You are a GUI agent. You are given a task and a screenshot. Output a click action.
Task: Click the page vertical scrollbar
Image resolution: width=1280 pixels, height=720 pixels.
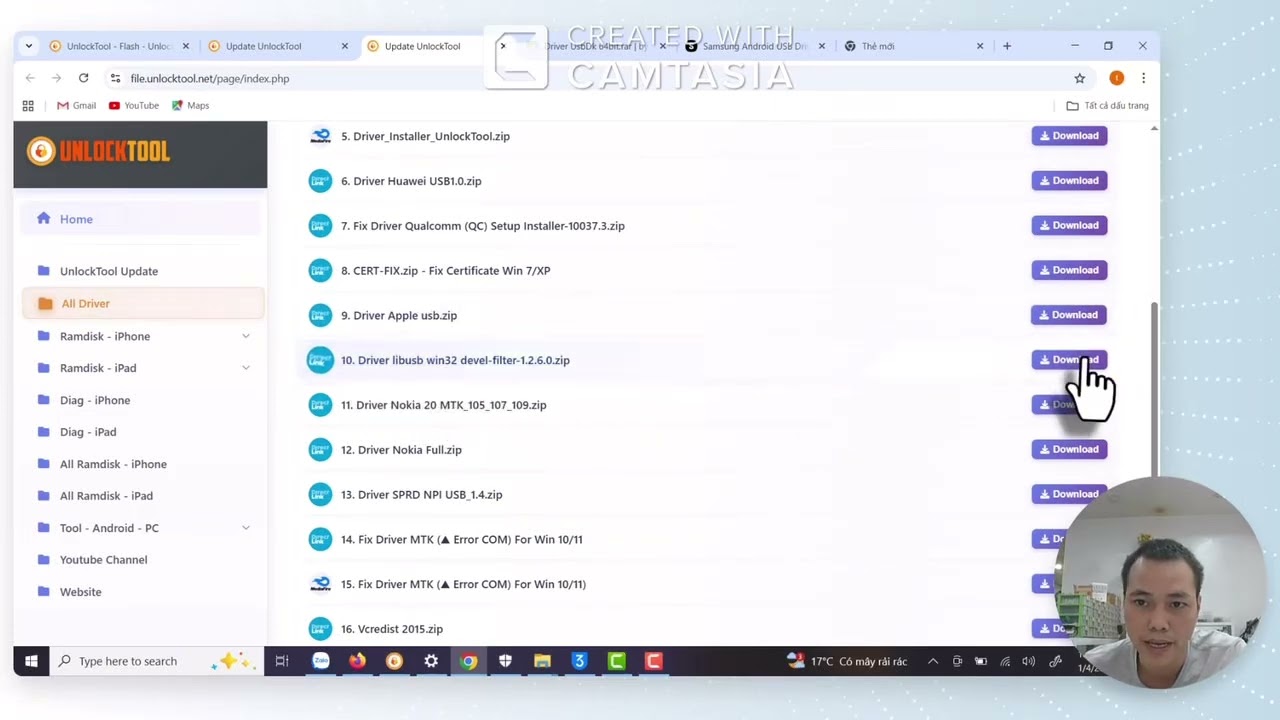tap(1154, 390)
